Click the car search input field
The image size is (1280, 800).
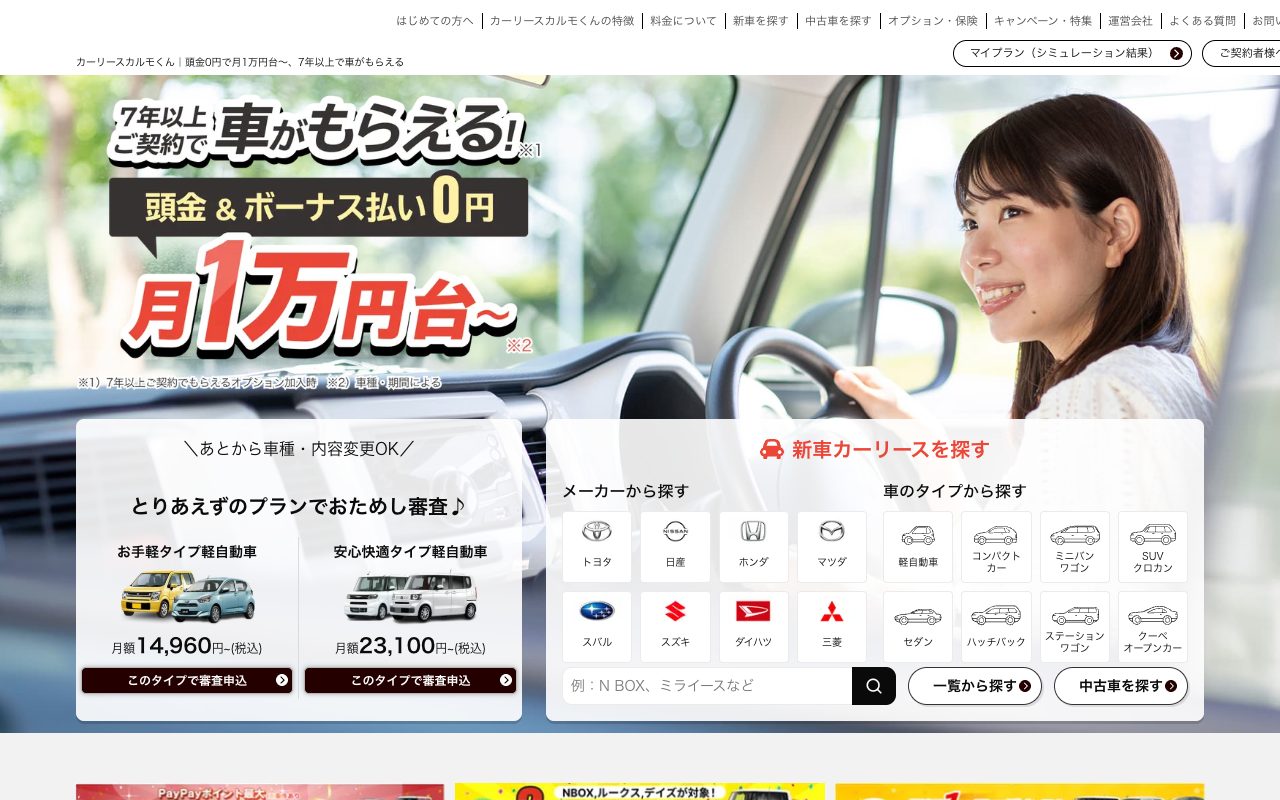pos(707,686)
